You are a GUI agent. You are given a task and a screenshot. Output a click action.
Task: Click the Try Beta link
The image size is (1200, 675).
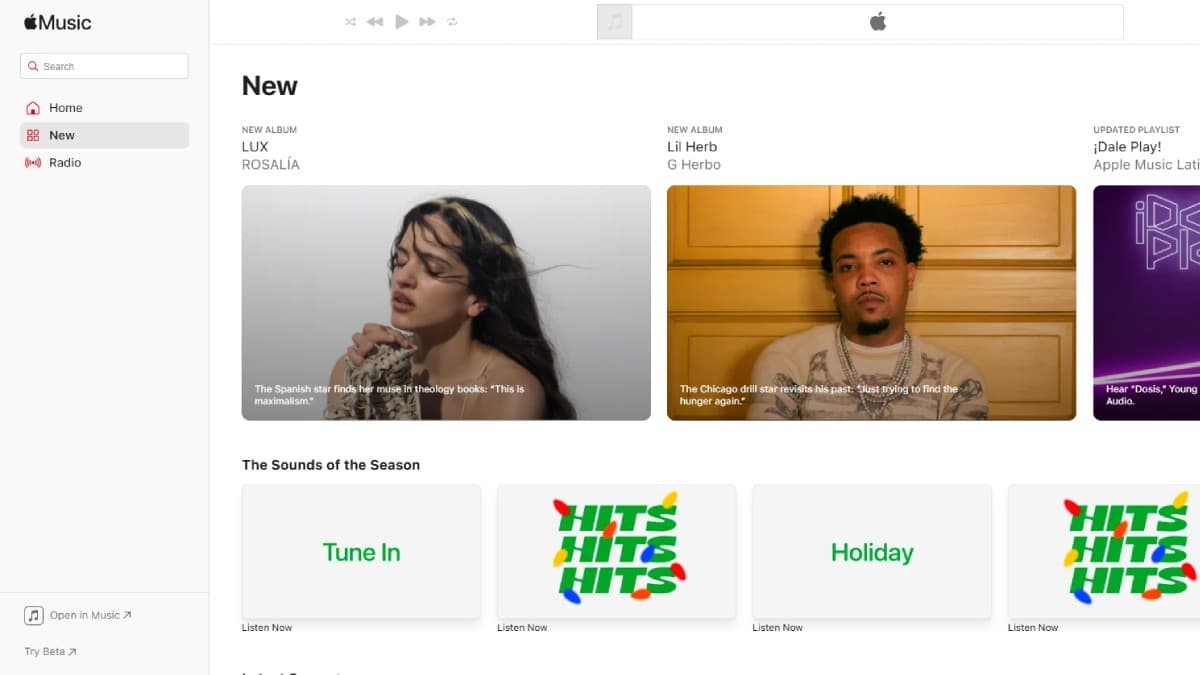48,651
